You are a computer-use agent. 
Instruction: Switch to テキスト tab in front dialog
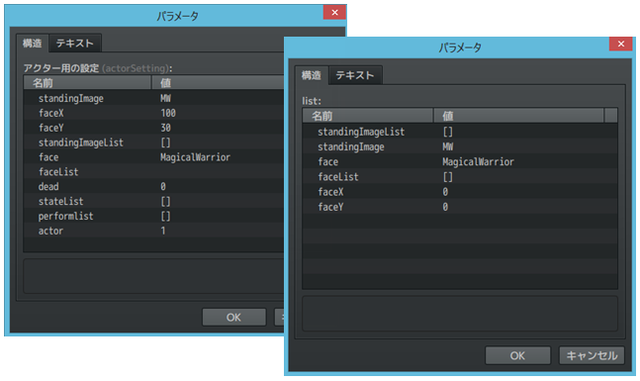click(355, 75)
